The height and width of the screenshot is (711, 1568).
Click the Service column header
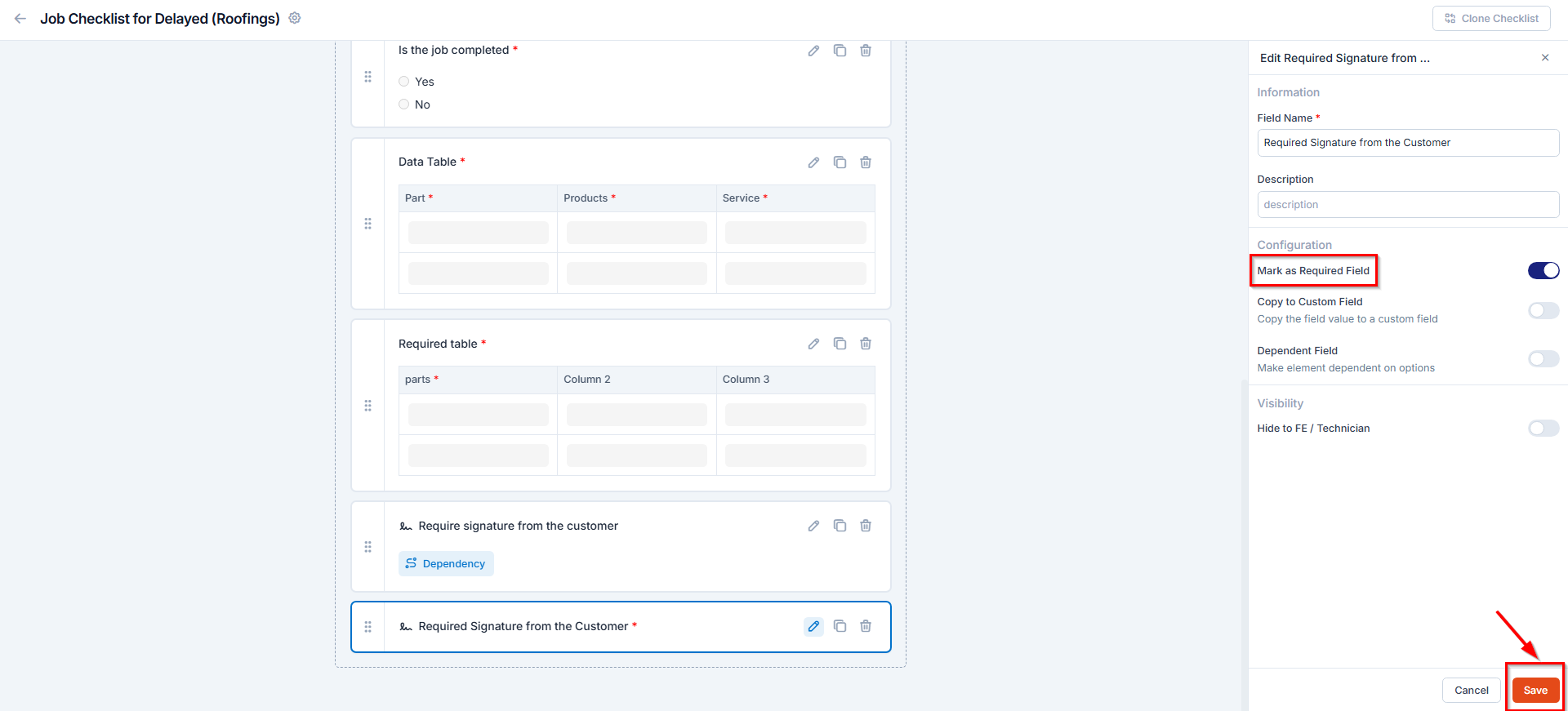(x=795, y=198)
